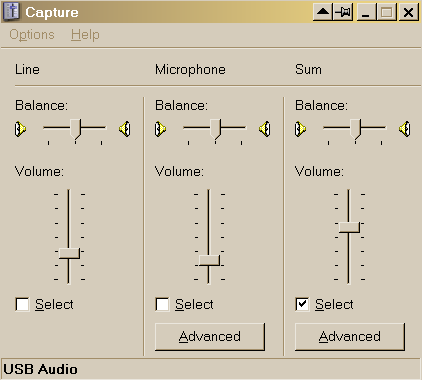422x380 pixels.
Task: Open the Options menu
Action: pyautogui.click(x=32, y=35)
